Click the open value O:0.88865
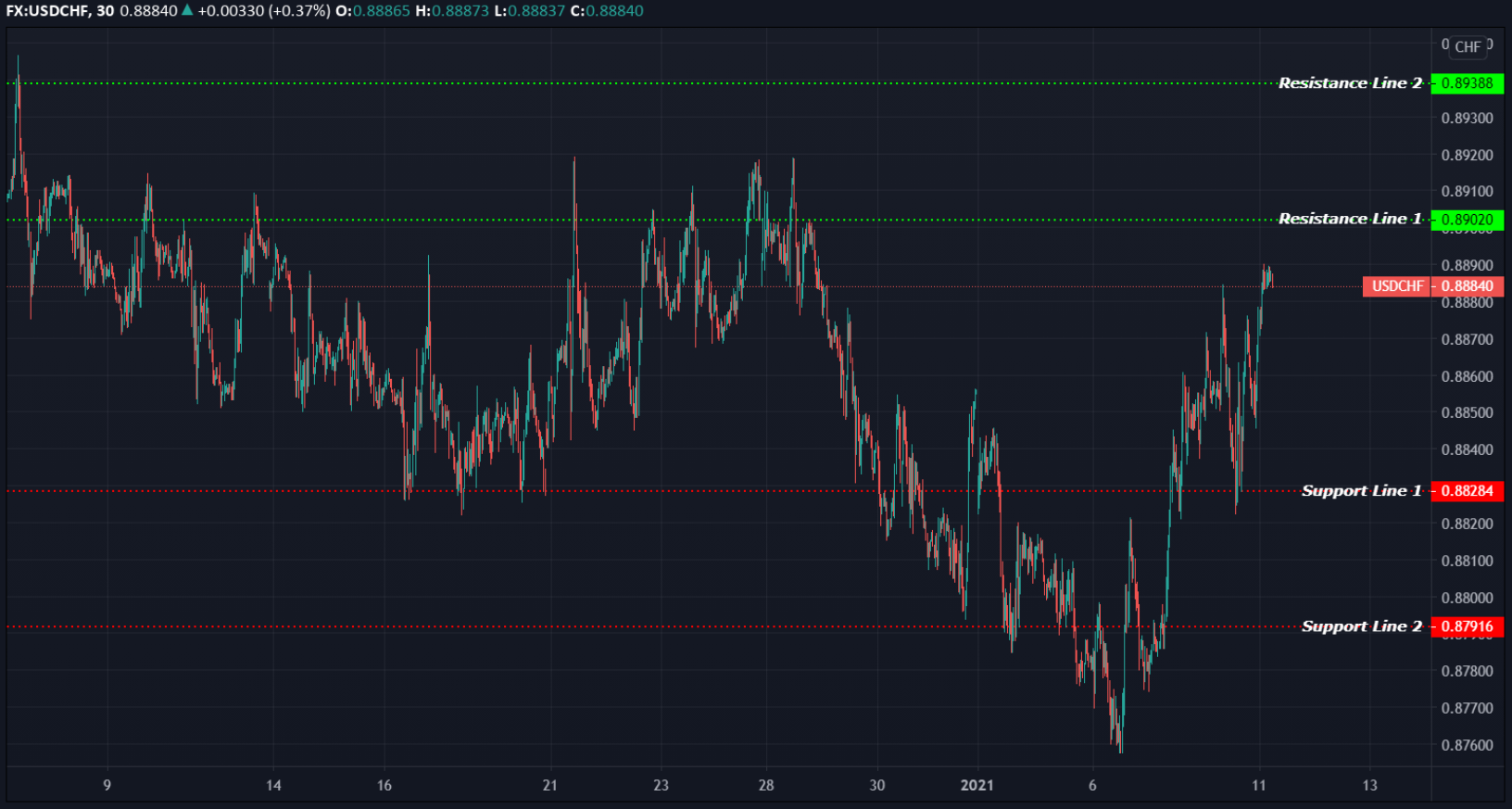1512x809 pixels. [372, 11]
